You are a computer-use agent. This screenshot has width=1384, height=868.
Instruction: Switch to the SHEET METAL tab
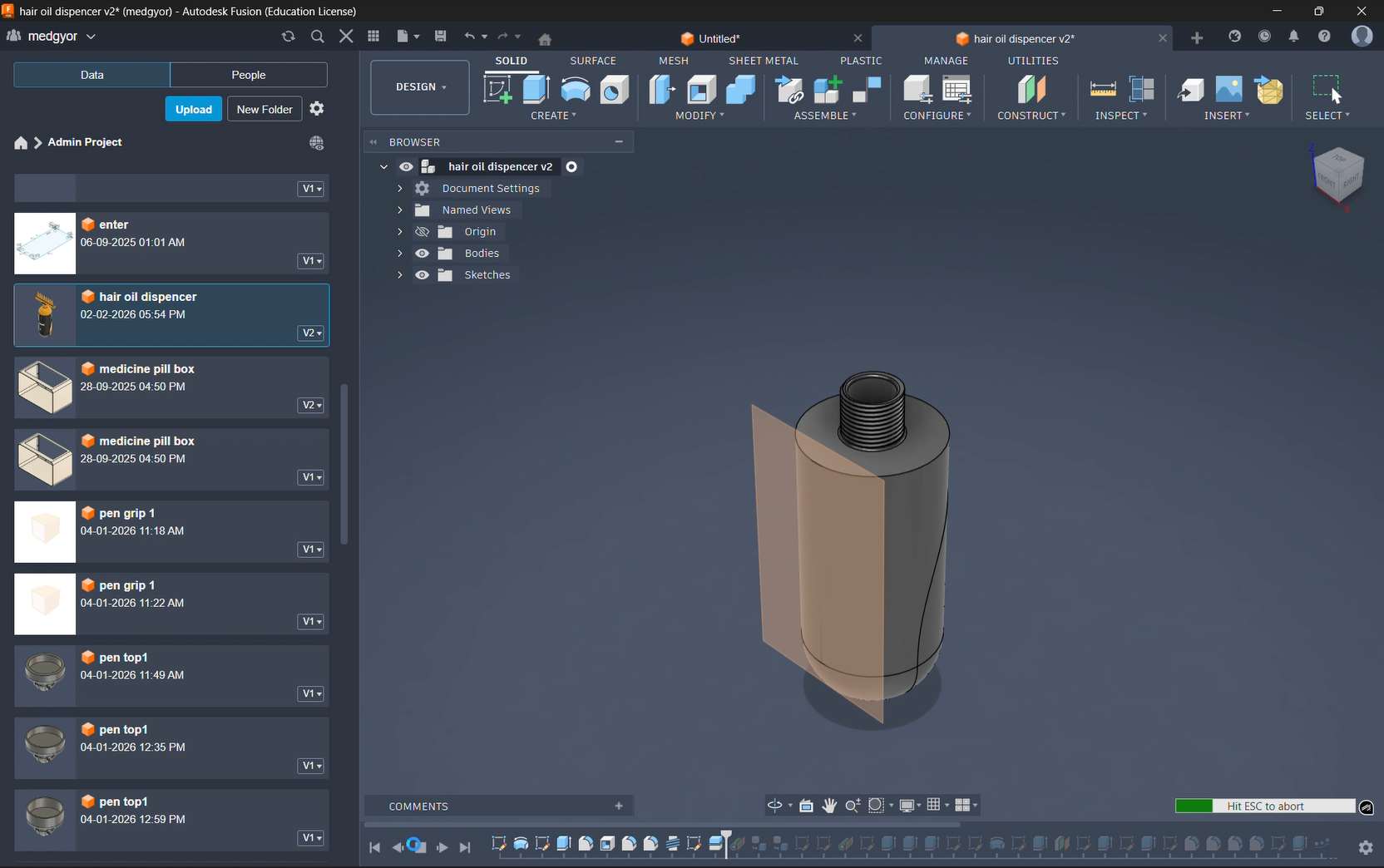coord(763,61)
